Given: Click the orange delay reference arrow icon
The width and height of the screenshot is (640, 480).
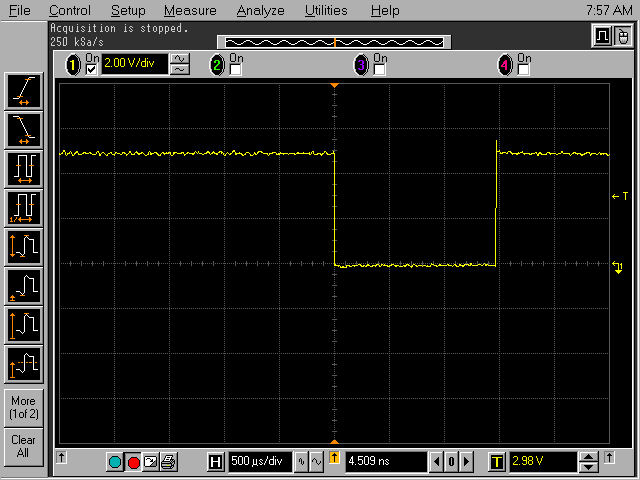Looking at the screenshot, I should pos(334,458).
